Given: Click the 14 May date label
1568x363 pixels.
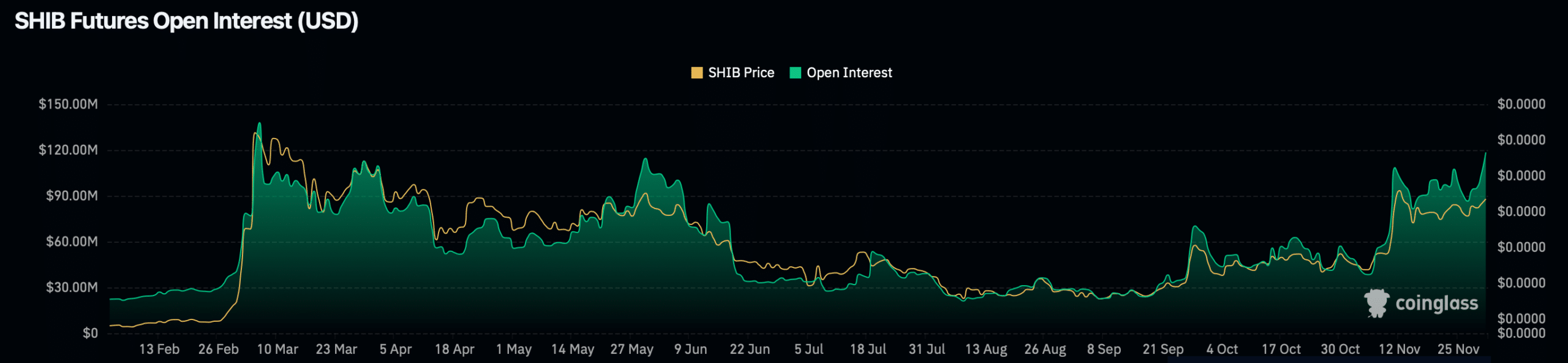Looking at the screenshot, I should 573,350.
